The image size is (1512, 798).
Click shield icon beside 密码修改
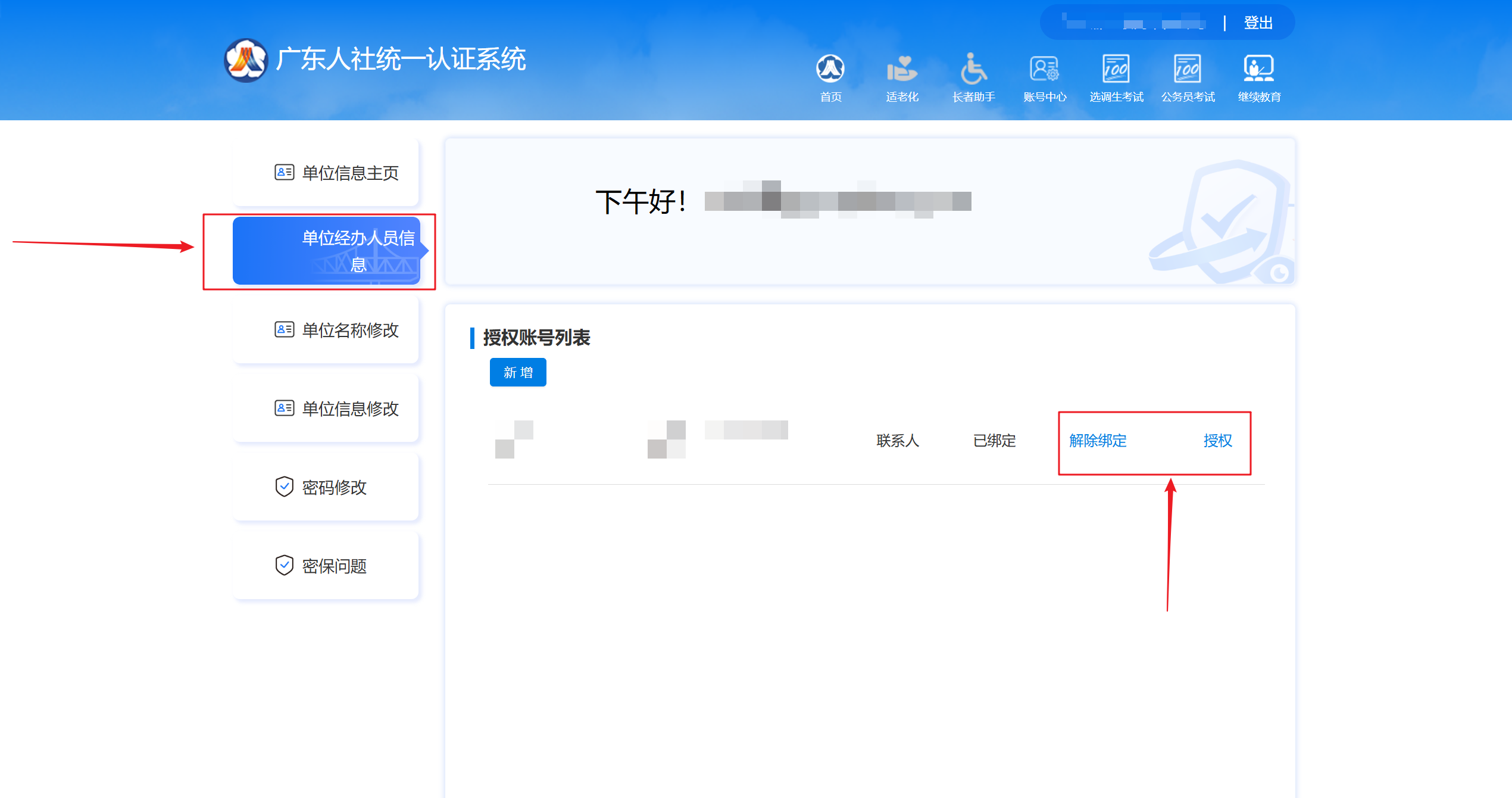(x=284, y=487)
